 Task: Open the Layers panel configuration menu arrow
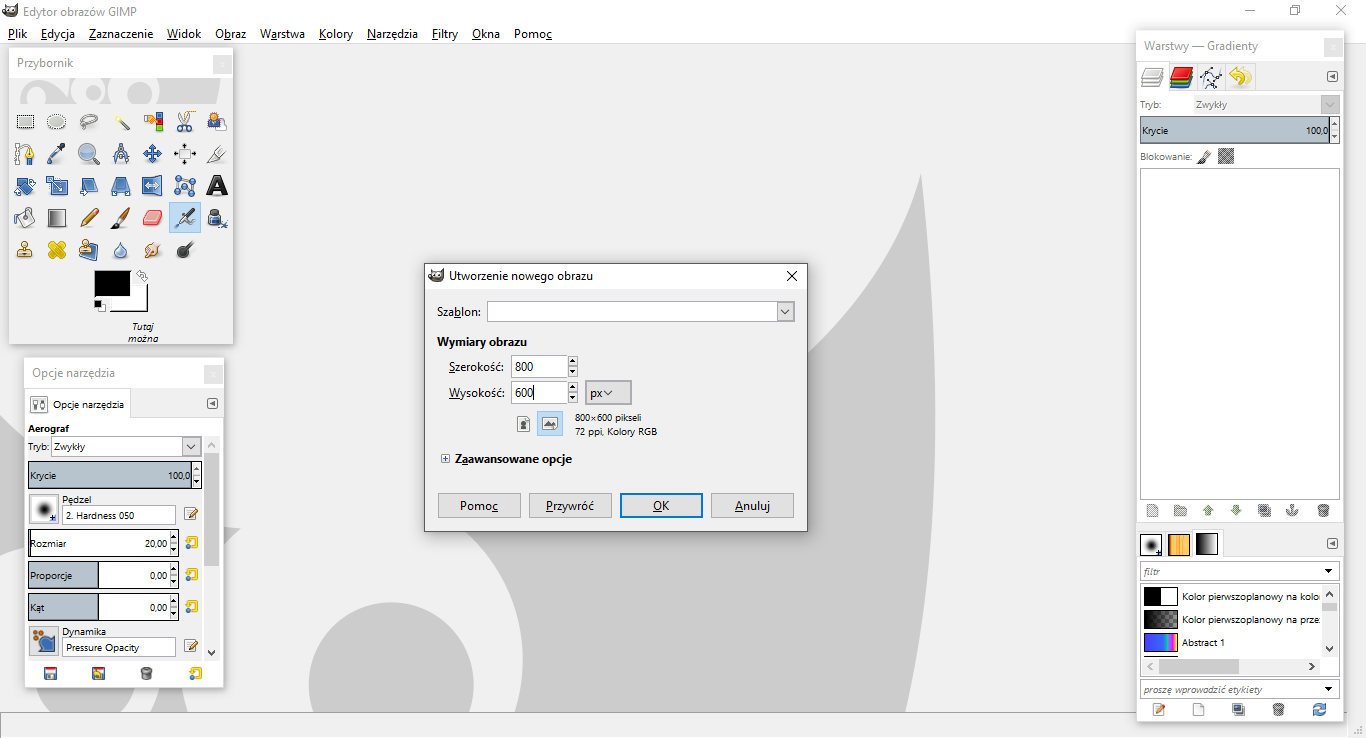(x=1332, y=77)
